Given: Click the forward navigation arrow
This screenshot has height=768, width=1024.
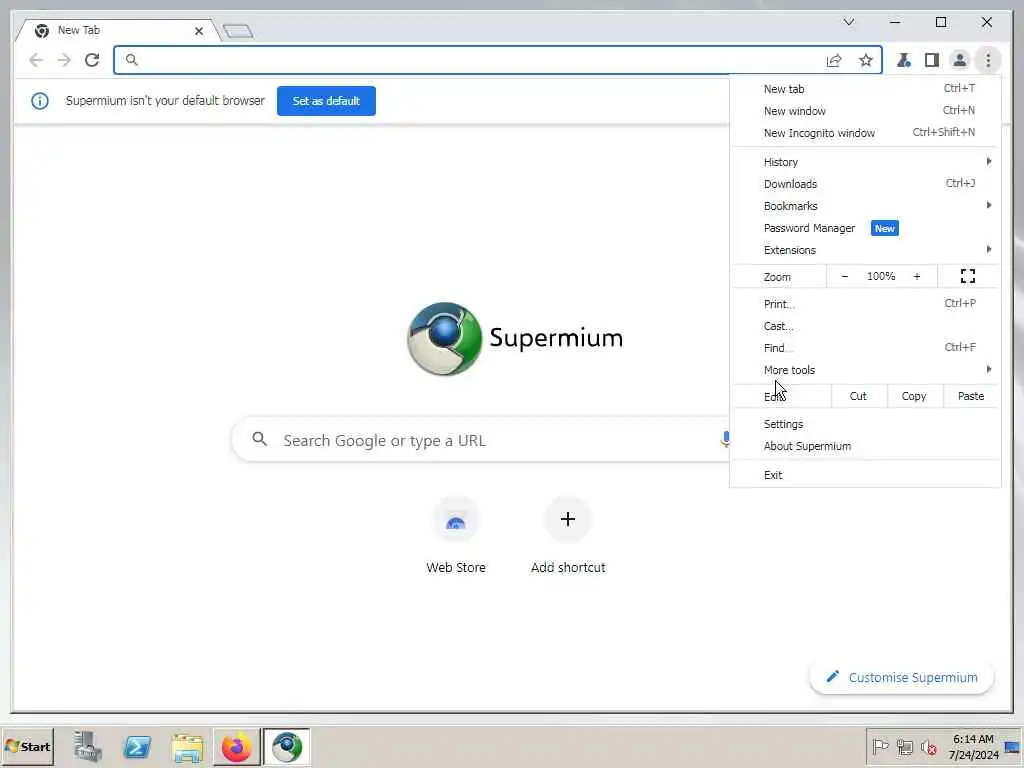Looking at the screenshot, I should click(64, 60).
